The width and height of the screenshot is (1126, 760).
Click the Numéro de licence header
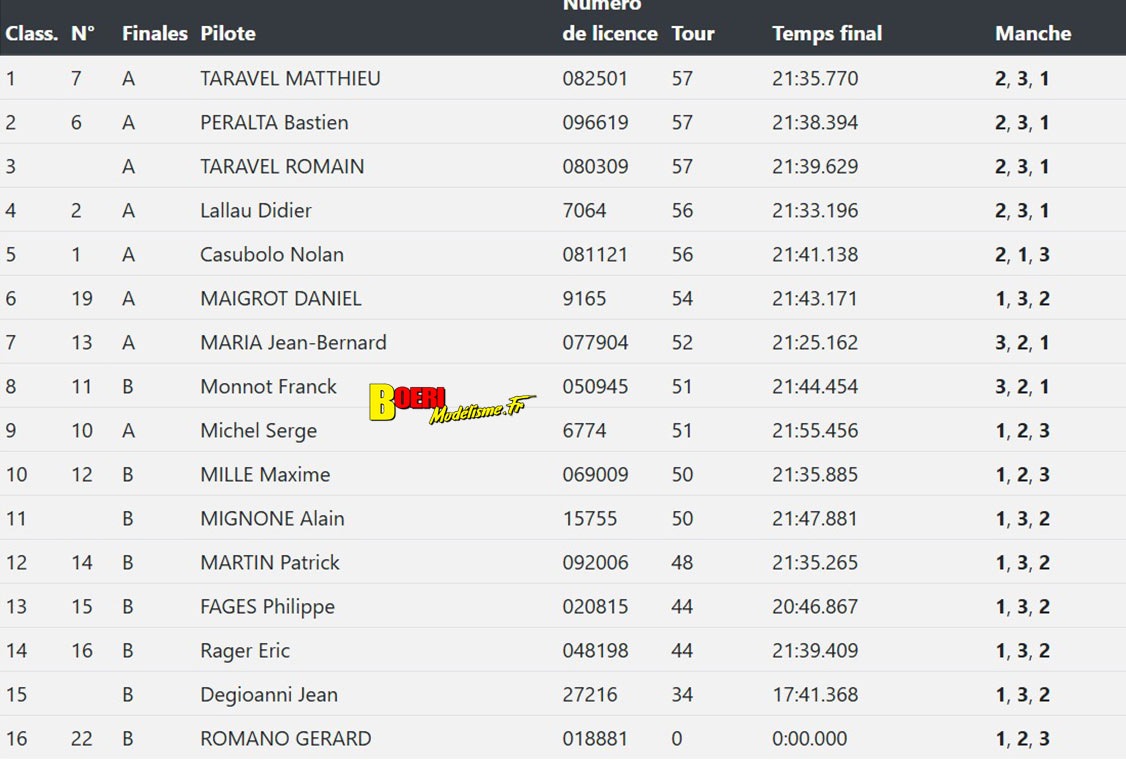(x=609, y=22)
